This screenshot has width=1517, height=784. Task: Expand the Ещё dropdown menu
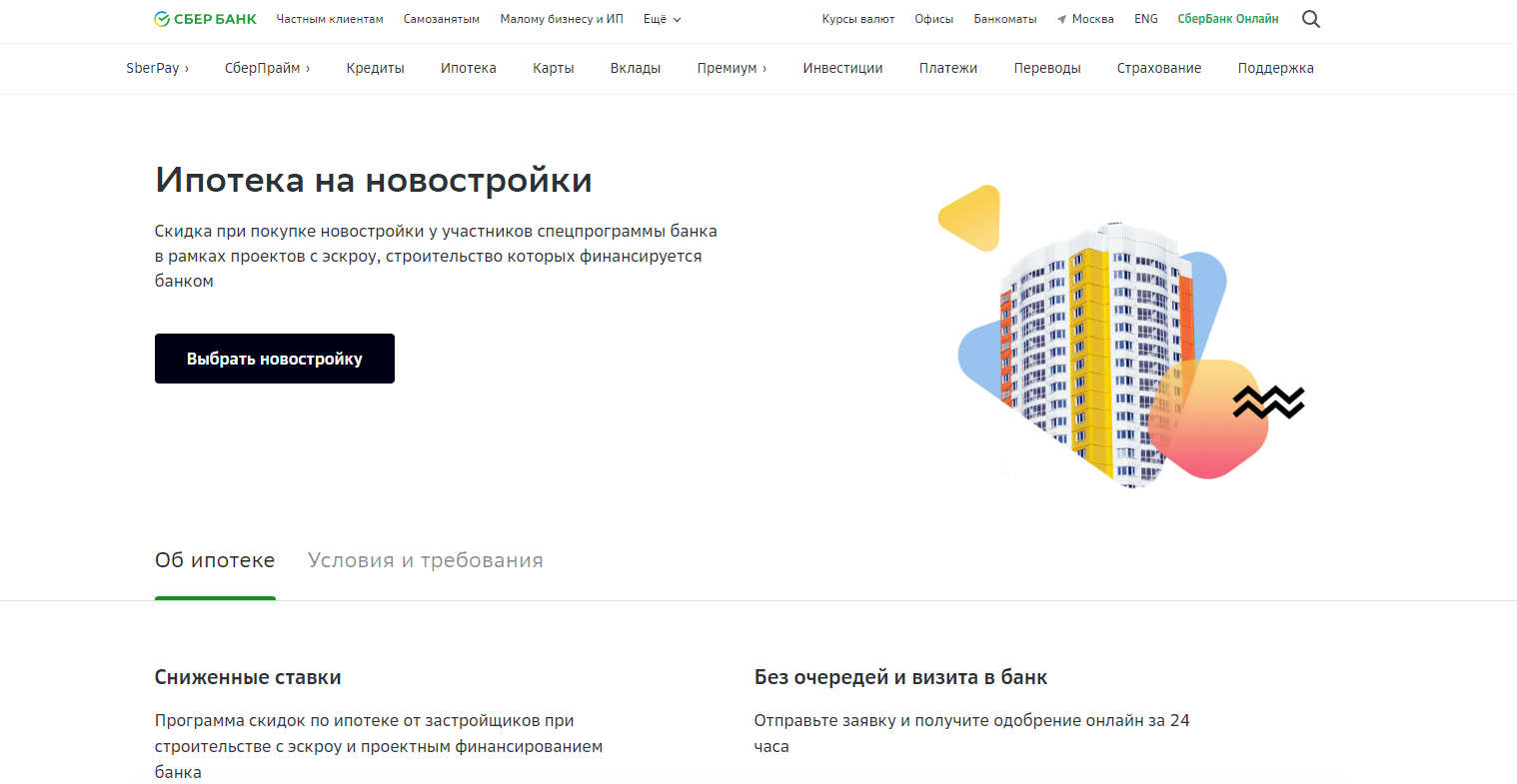pyautogui.click(x=663, y=19)
